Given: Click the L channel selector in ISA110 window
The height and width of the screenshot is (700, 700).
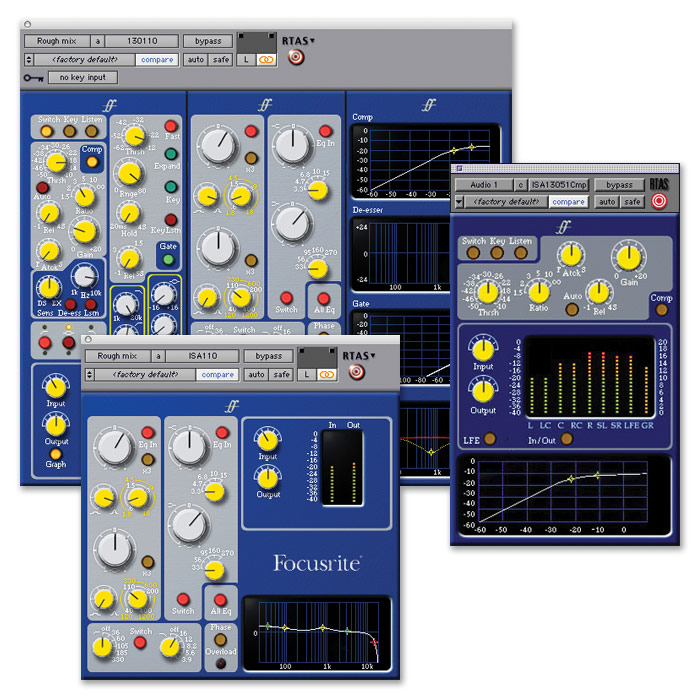Looking at the screenshot, I should pos(307,375).
